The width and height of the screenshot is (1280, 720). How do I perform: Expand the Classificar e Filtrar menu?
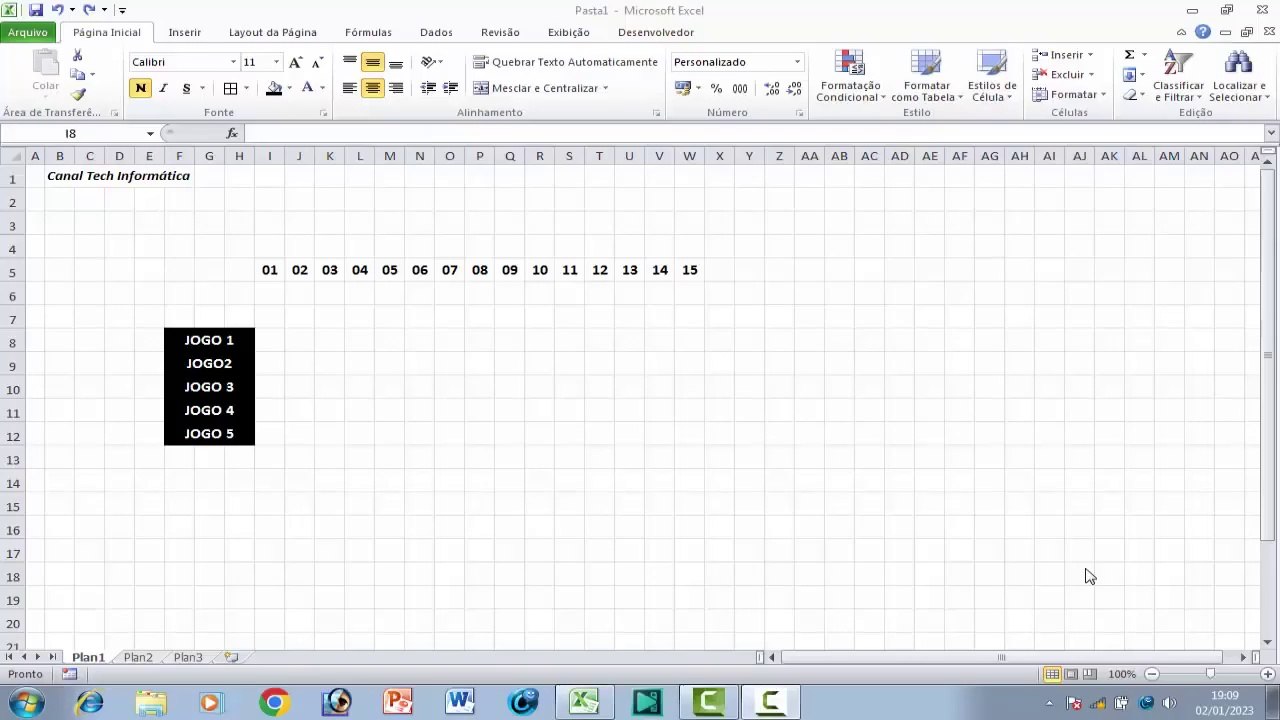coord(1178,76)
